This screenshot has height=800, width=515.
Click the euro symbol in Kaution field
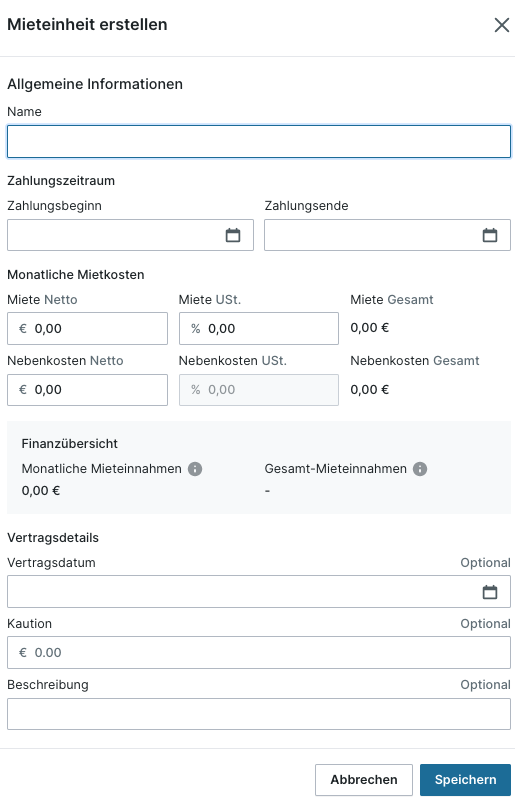tap(22, 653)
